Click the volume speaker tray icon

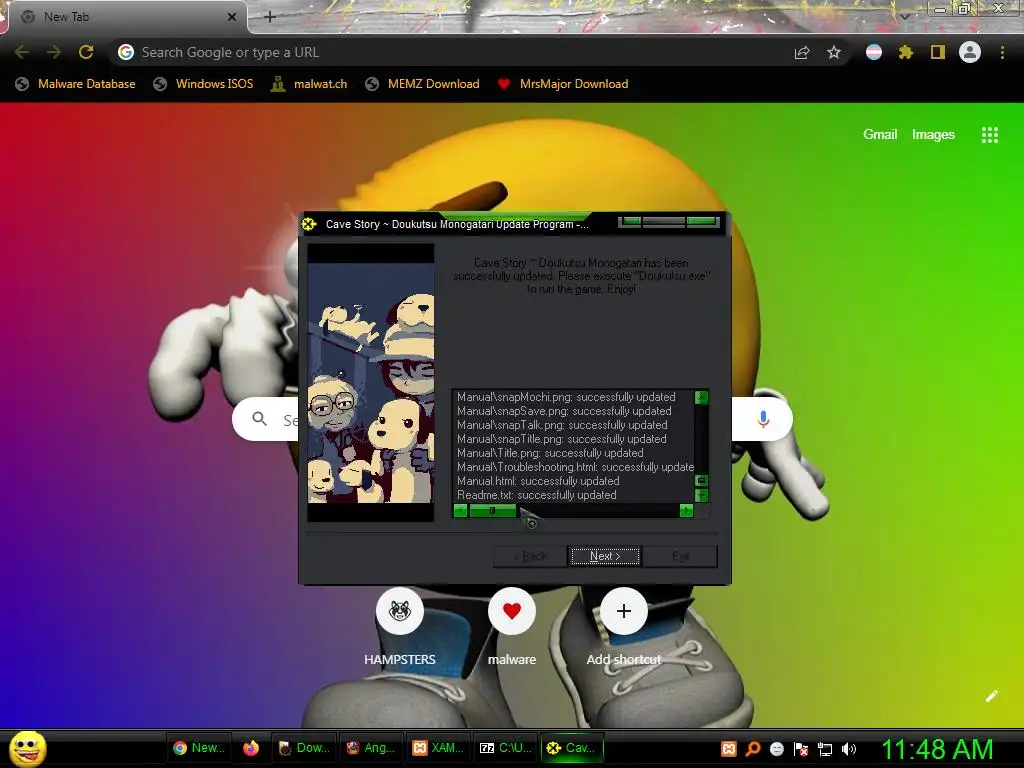tap(849, 749)
